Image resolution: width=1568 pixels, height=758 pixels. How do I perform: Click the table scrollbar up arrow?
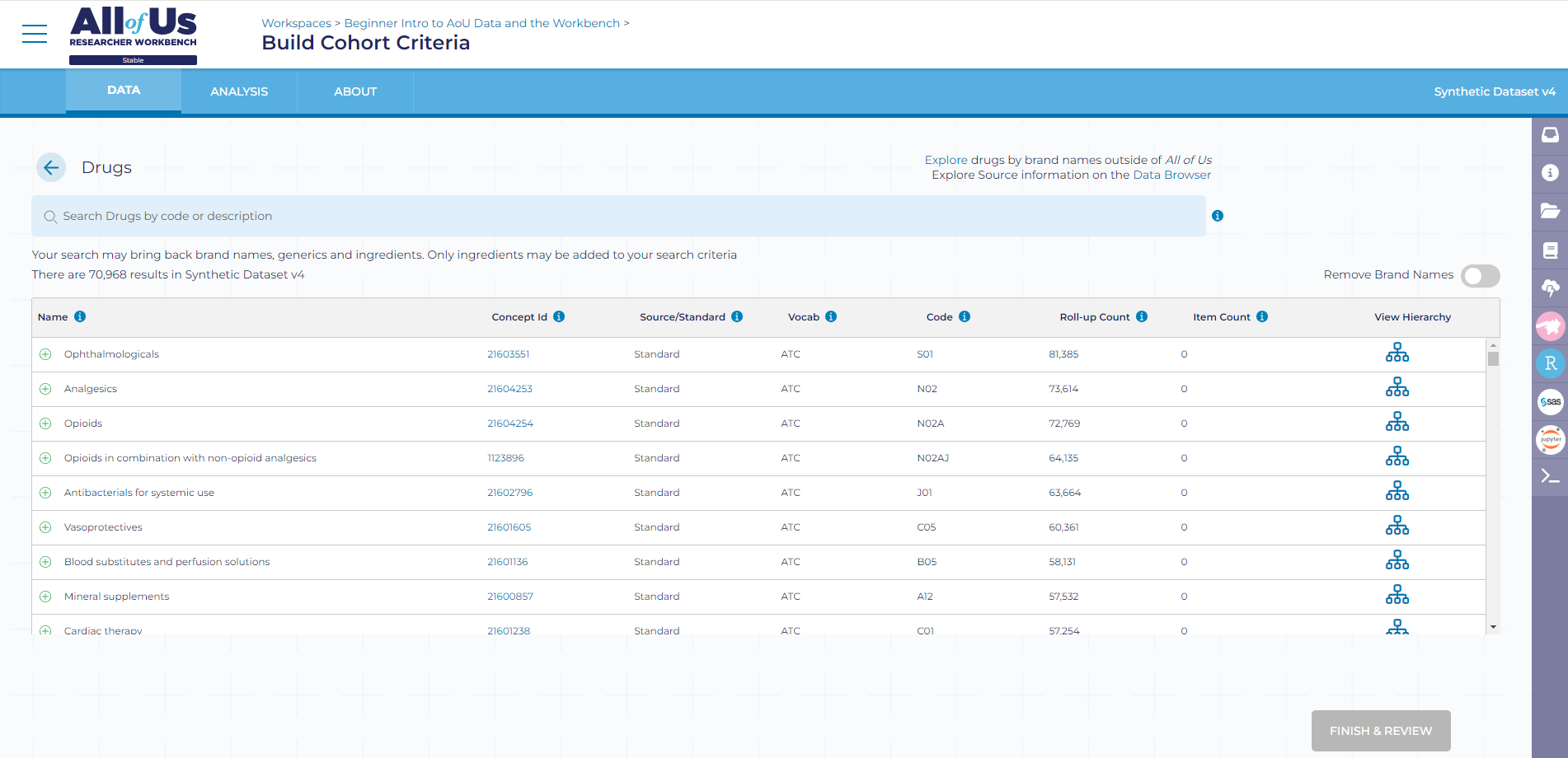[x=1493, y=344]
